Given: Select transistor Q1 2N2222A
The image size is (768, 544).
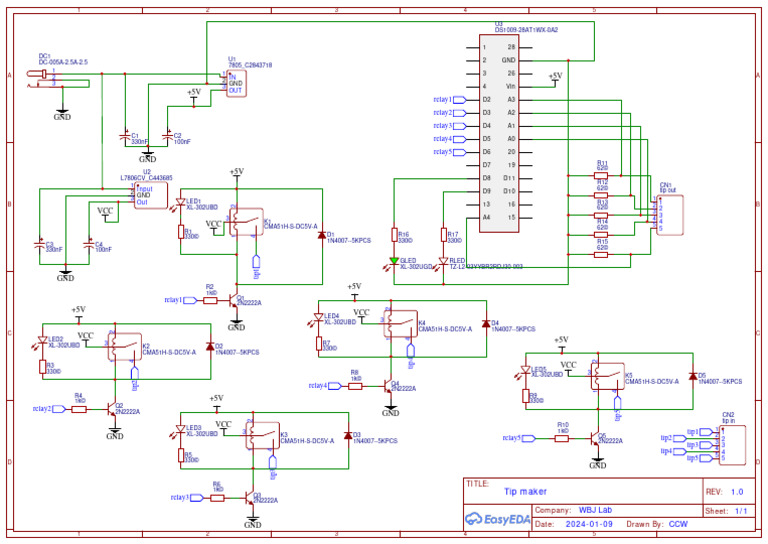Looking at the screenshot, I should click(x=234, y=300).
